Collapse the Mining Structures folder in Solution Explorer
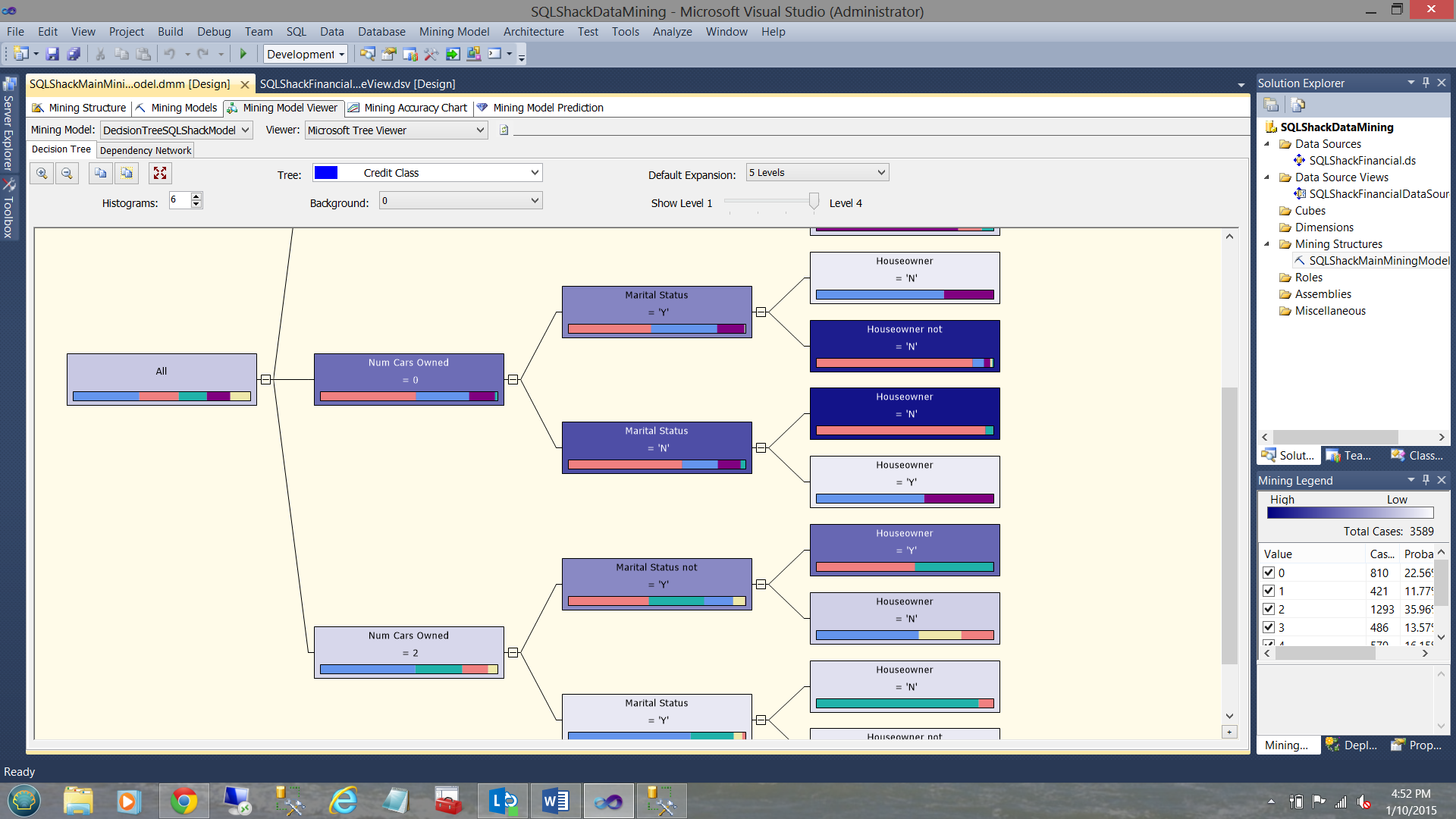1456x819 pixels. click(x=1266, y=244)
